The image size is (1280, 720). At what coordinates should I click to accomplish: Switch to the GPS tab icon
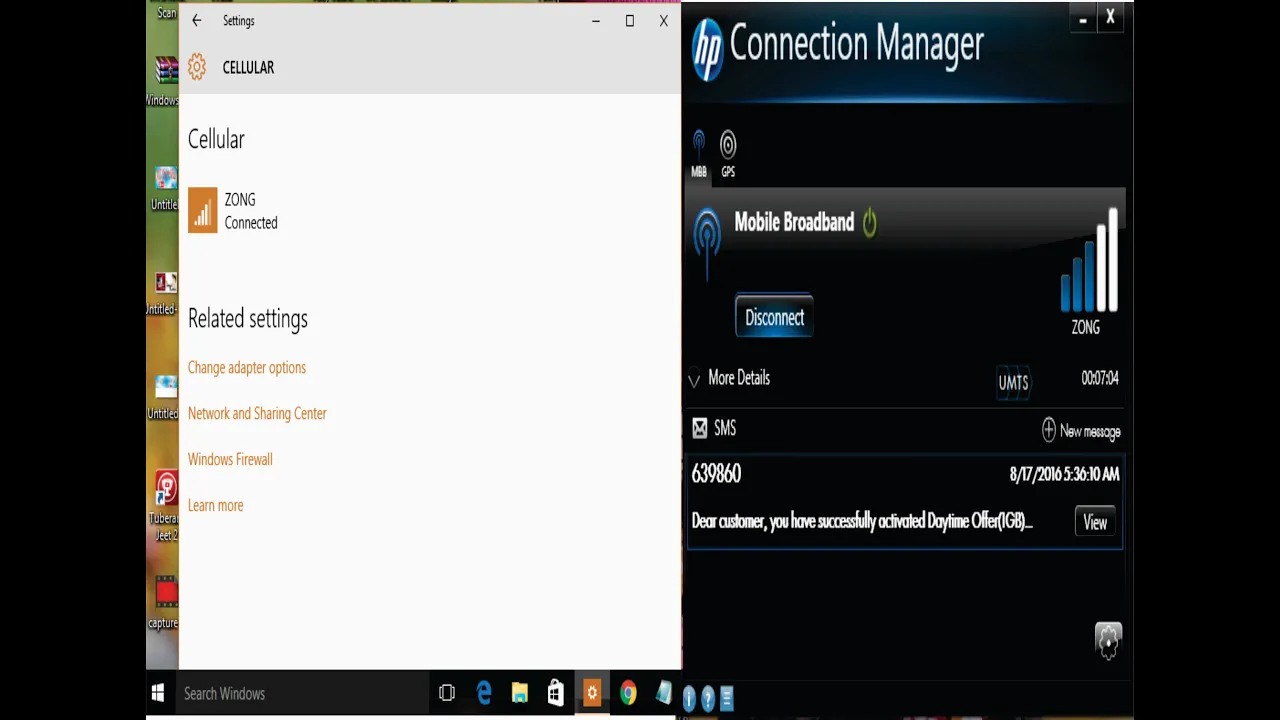728,154
